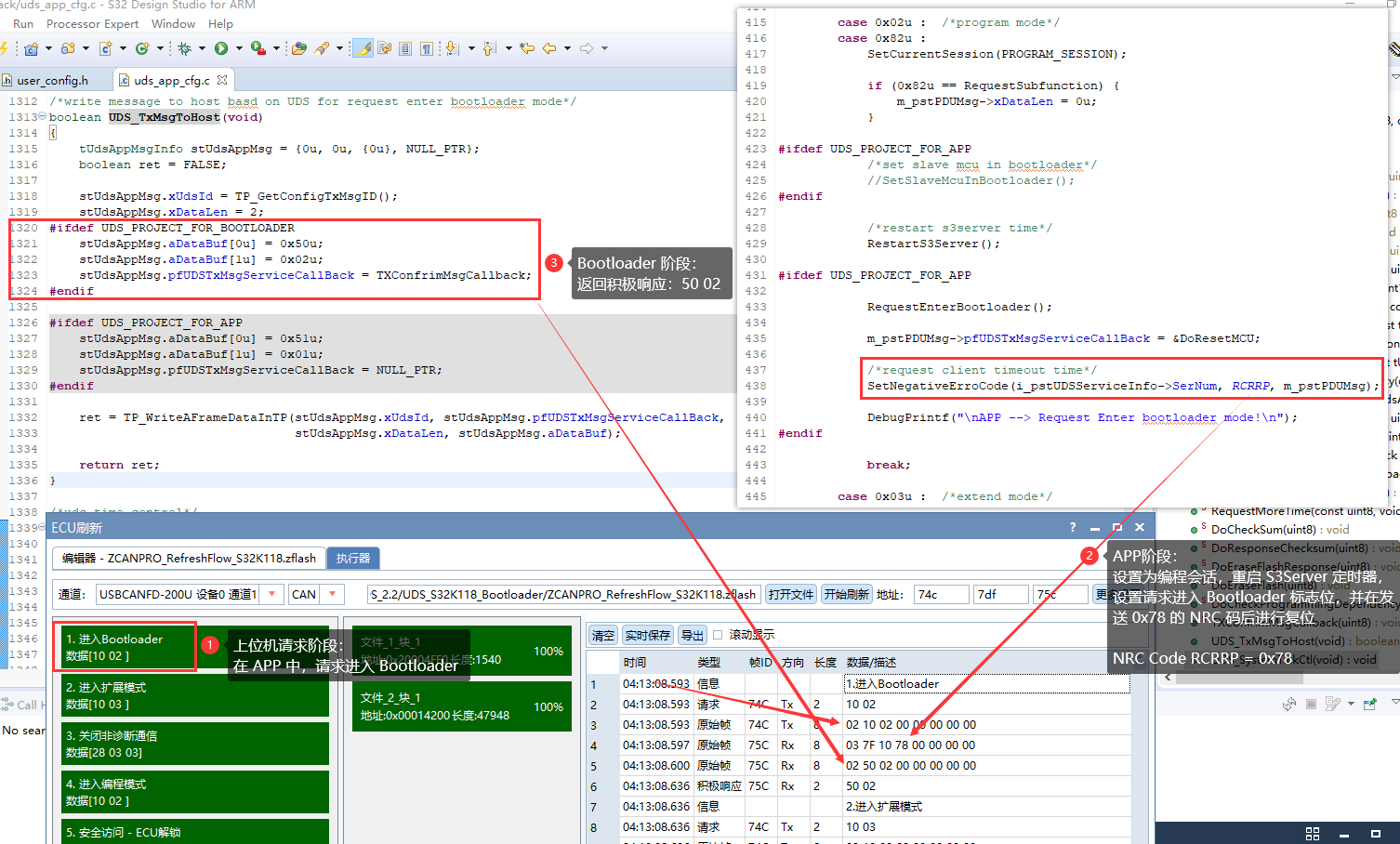
Task: Open dropdown arrow next to Run icon
Action: 239,48
